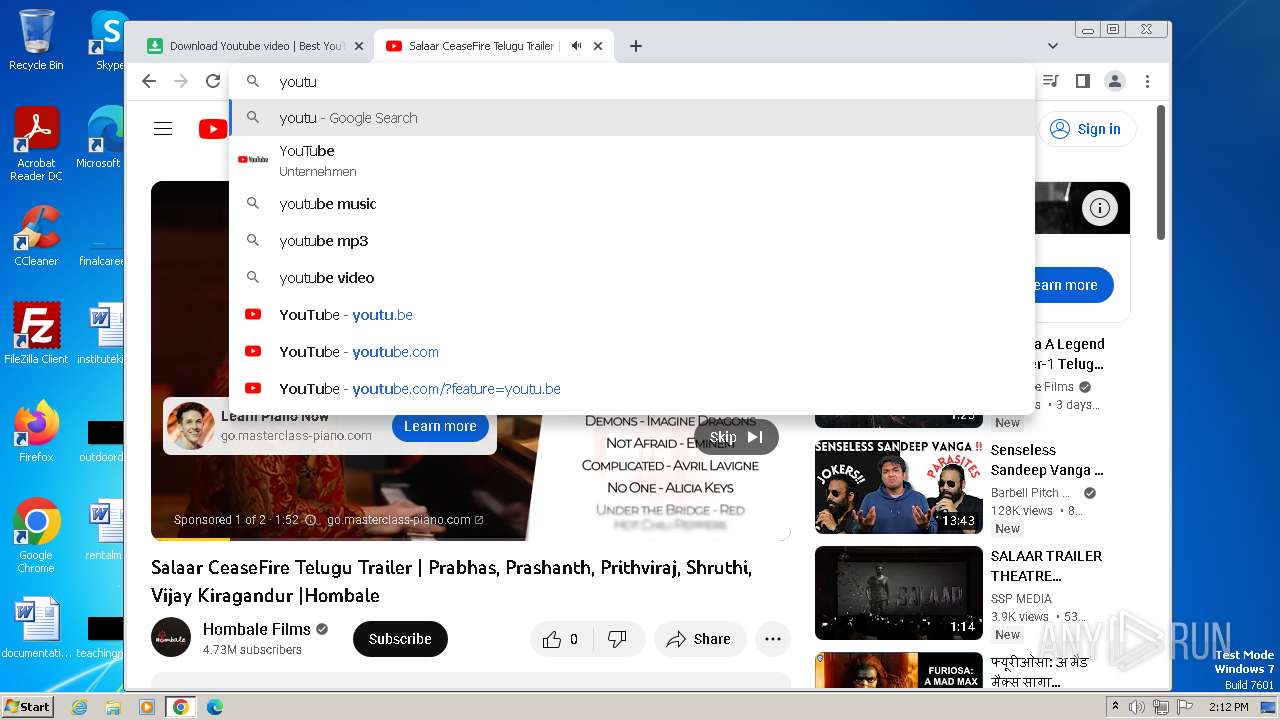The width and height of the screenshot is (1280, 720).
Task: Click the Chrome taskbar icon
Action: coord(181,707)
